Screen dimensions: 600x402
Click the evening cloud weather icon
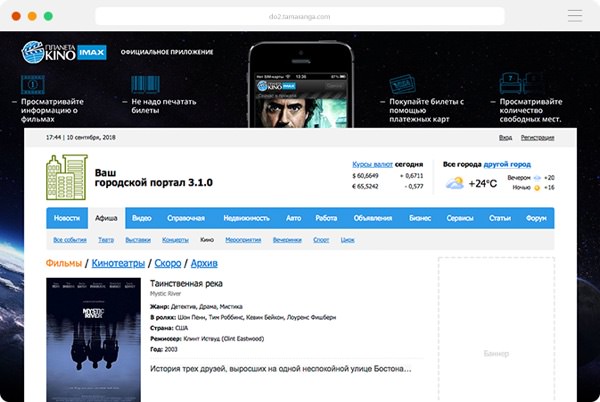537,178
